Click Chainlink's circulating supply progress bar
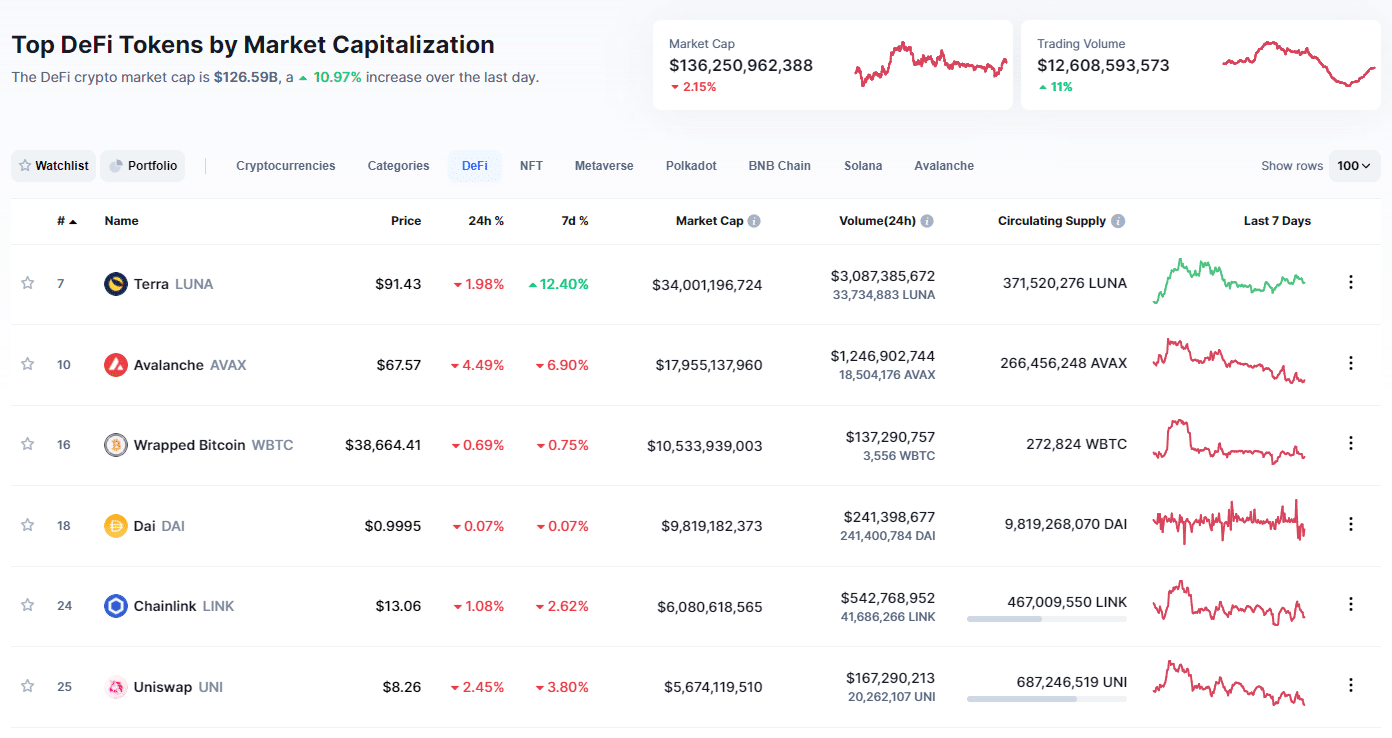This screenshot has height=738, width=1392. point(1046,619)
